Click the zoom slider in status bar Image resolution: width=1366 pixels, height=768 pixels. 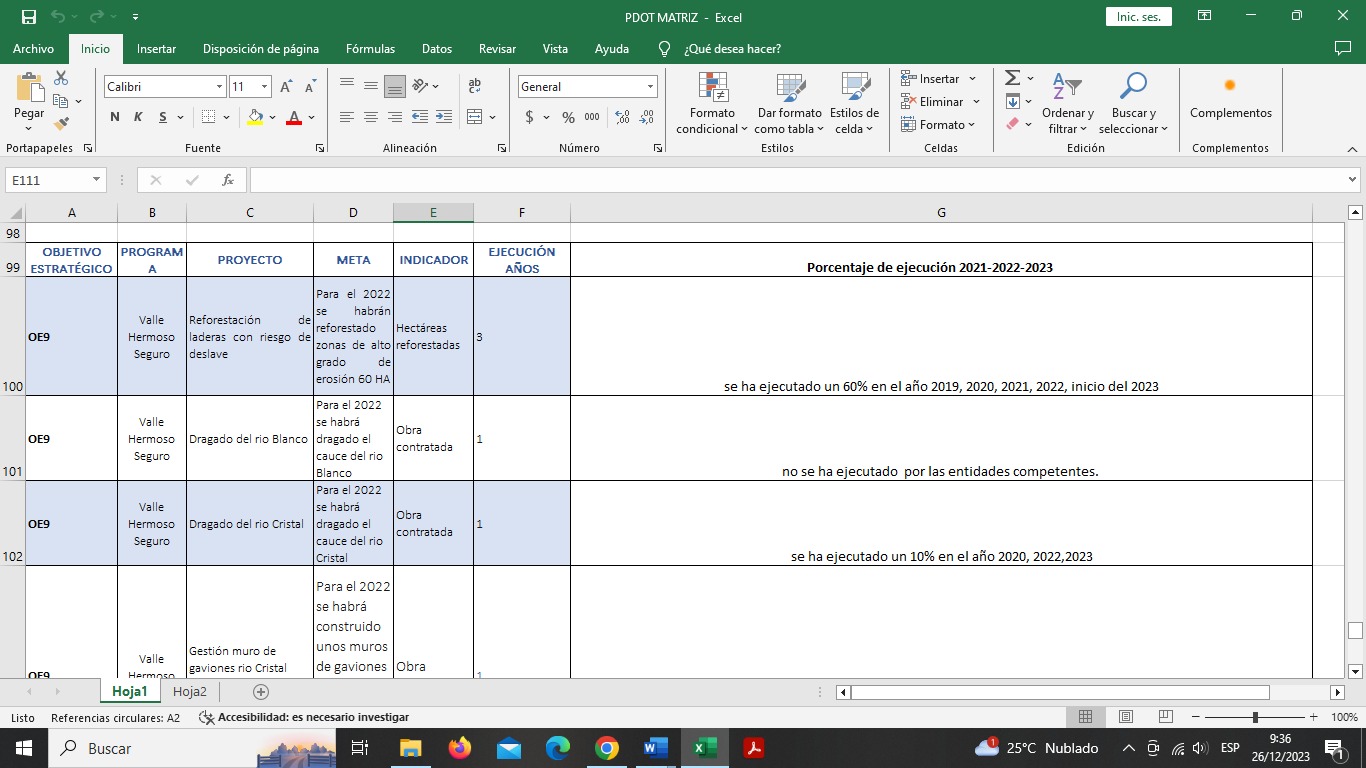[1255, 717]
